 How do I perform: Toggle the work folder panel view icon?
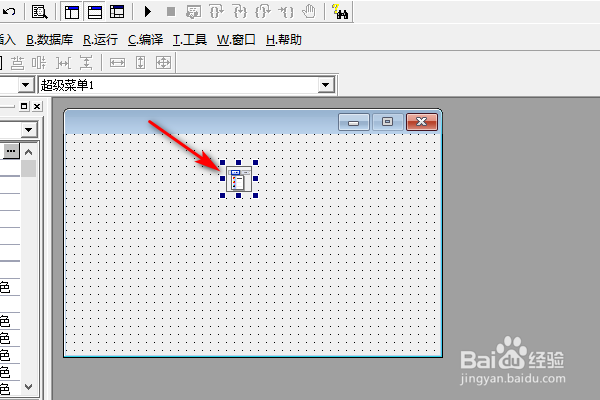pyautogui.click(x=72, y=12)
